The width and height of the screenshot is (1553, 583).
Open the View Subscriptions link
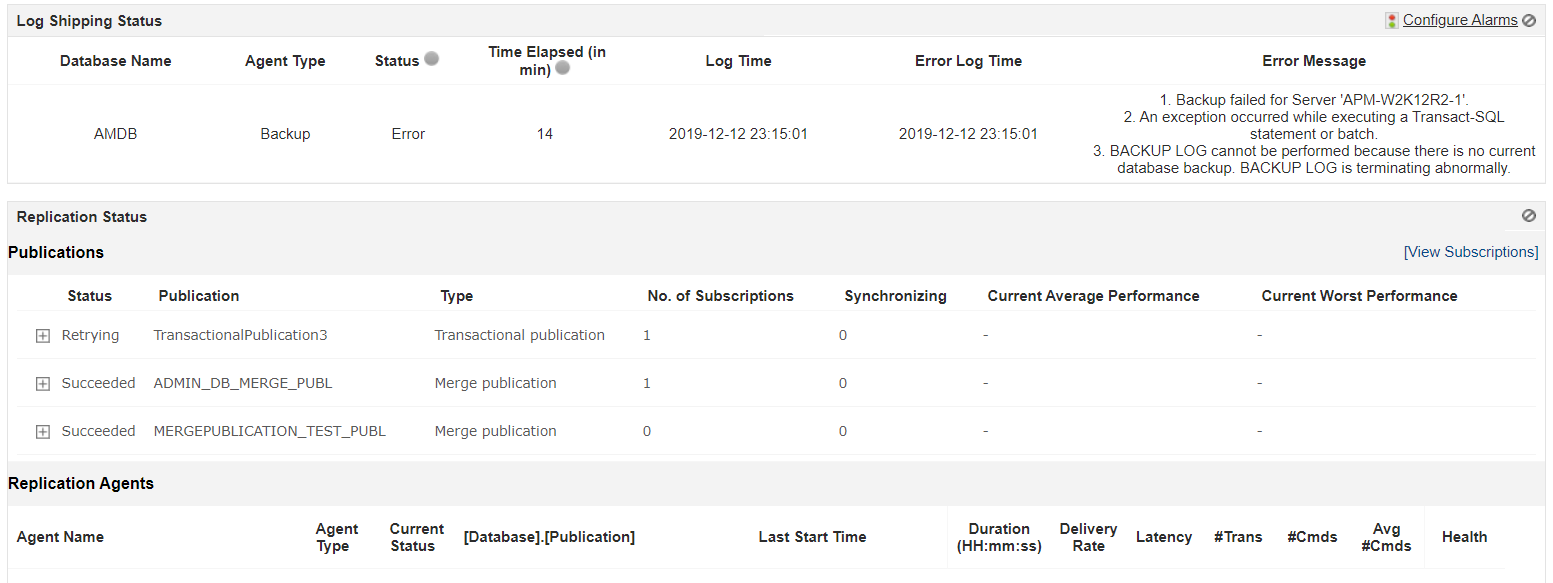click(1471, 252)
